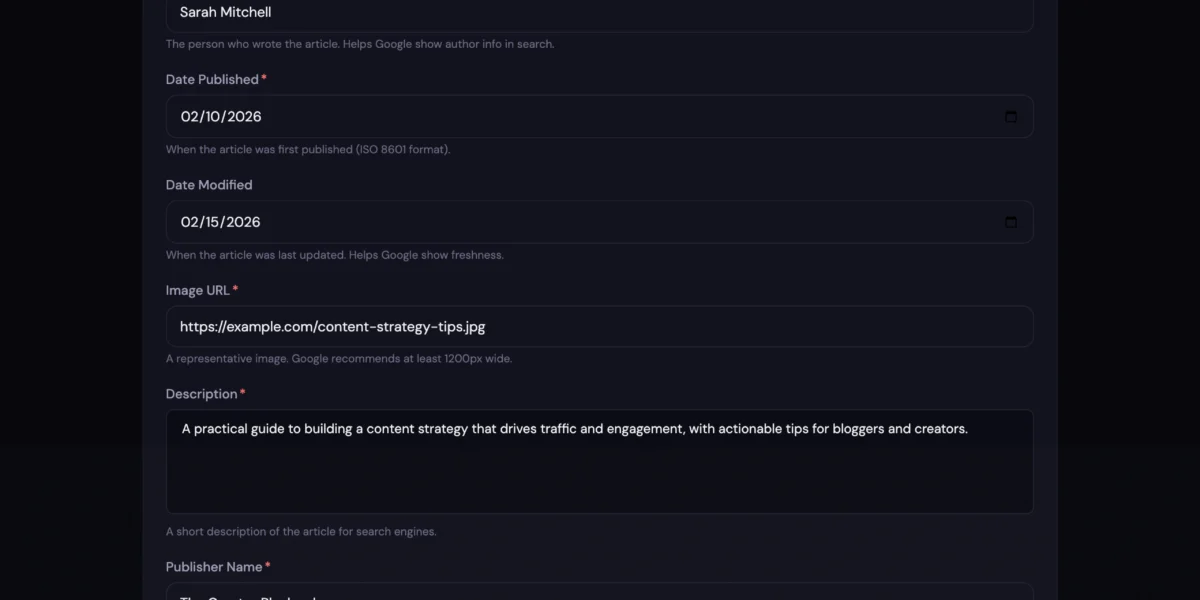Select the year 2026 in Date Published
This screenshot has height=600, width=1200.
(x=244, y=117)
